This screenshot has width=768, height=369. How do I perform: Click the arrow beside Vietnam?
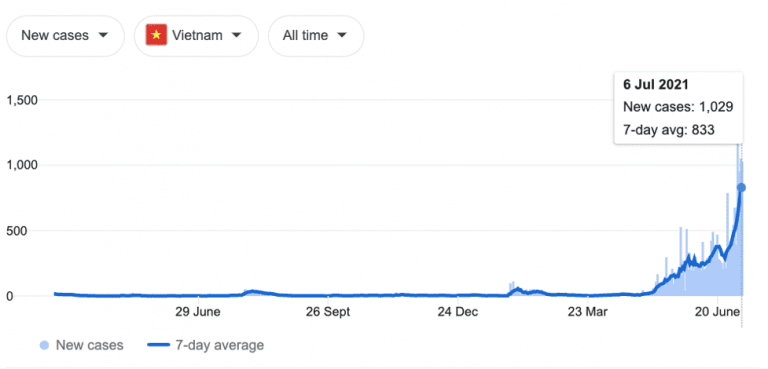click(x=237, y=36)
